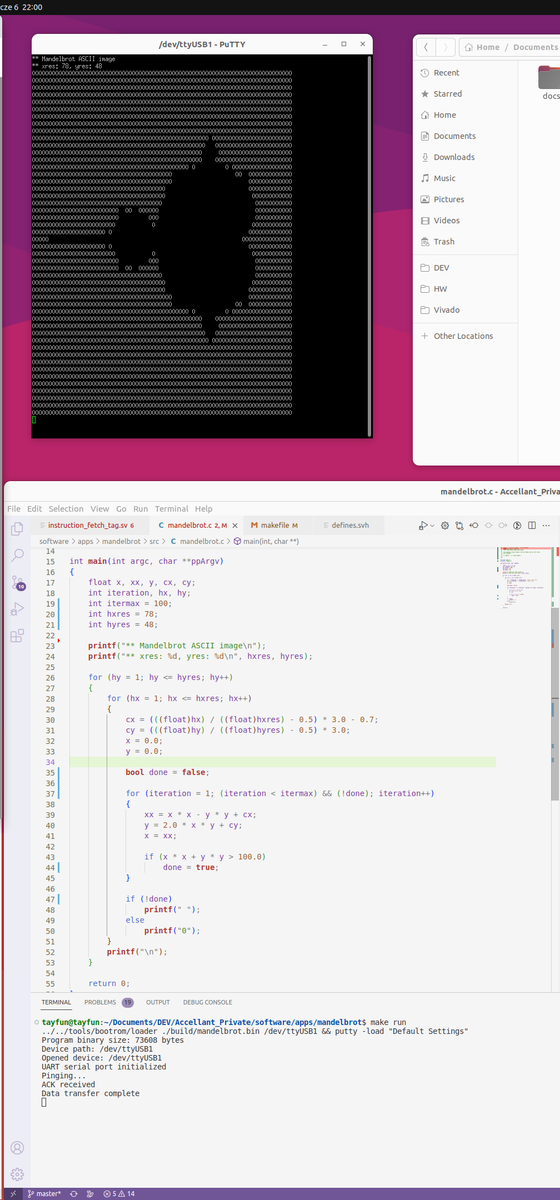
Task: Open the File menu in VS Code
Action: point(14,509)
